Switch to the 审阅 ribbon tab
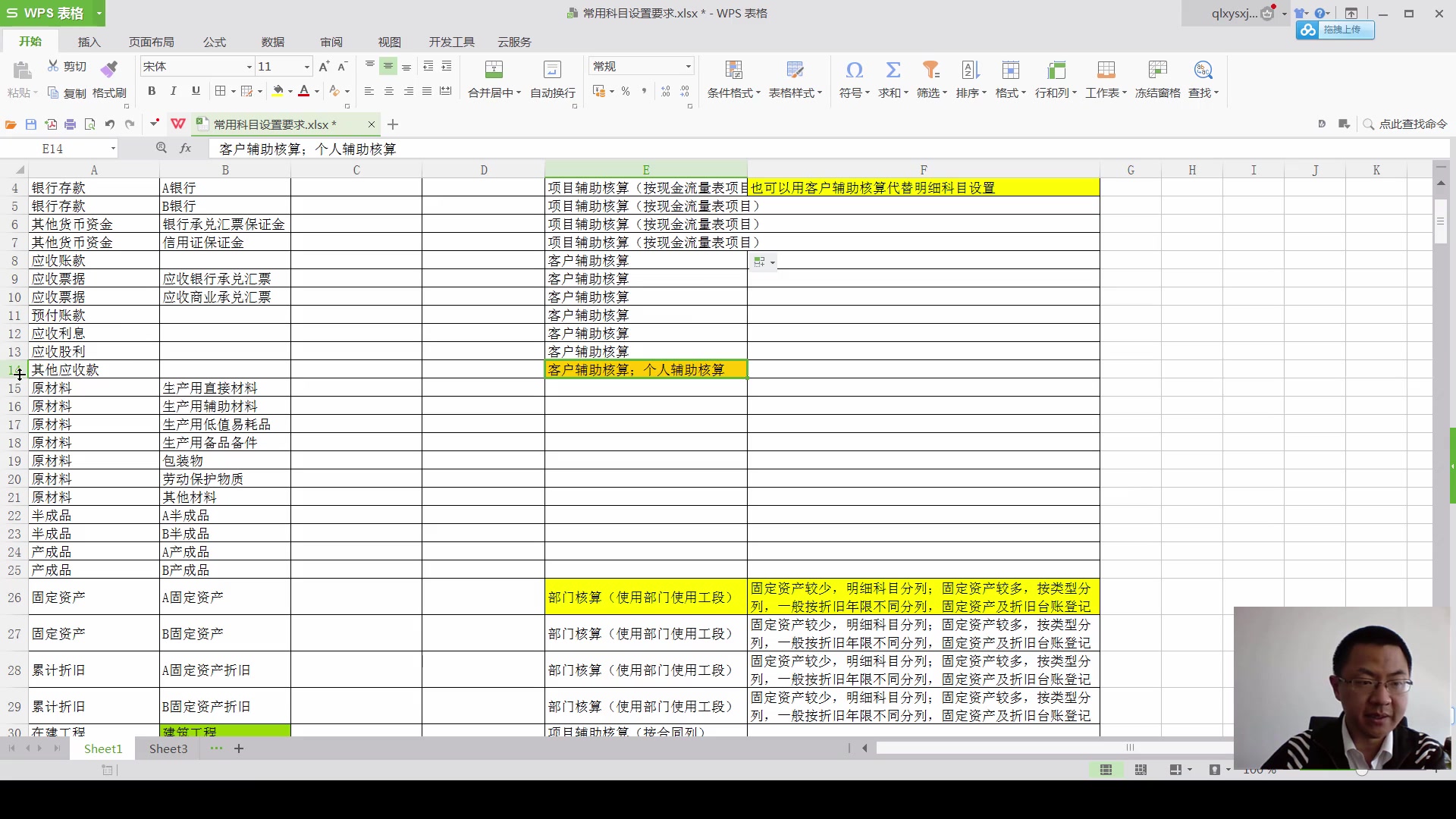 [331, 42]
